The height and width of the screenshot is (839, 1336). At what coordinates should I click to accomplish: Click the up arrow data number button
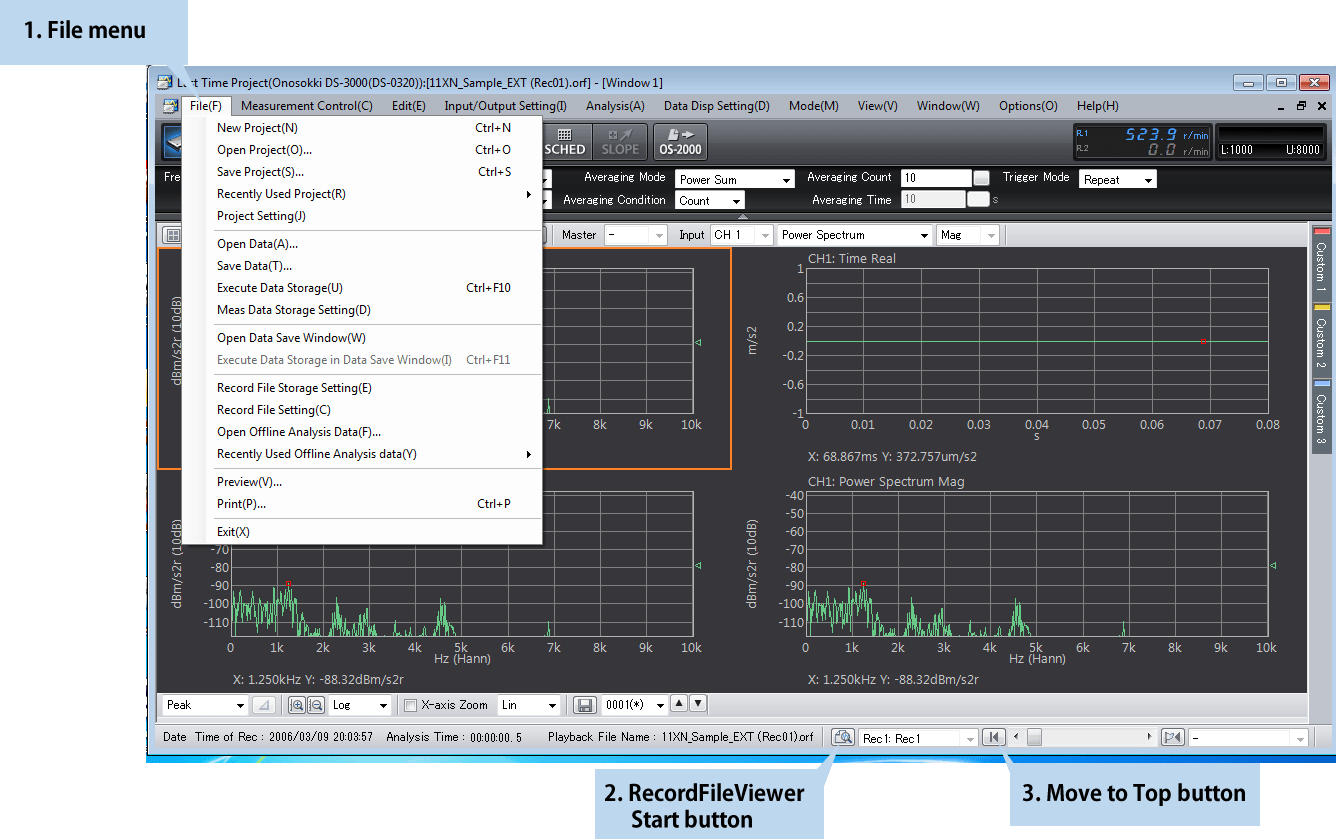680,704
